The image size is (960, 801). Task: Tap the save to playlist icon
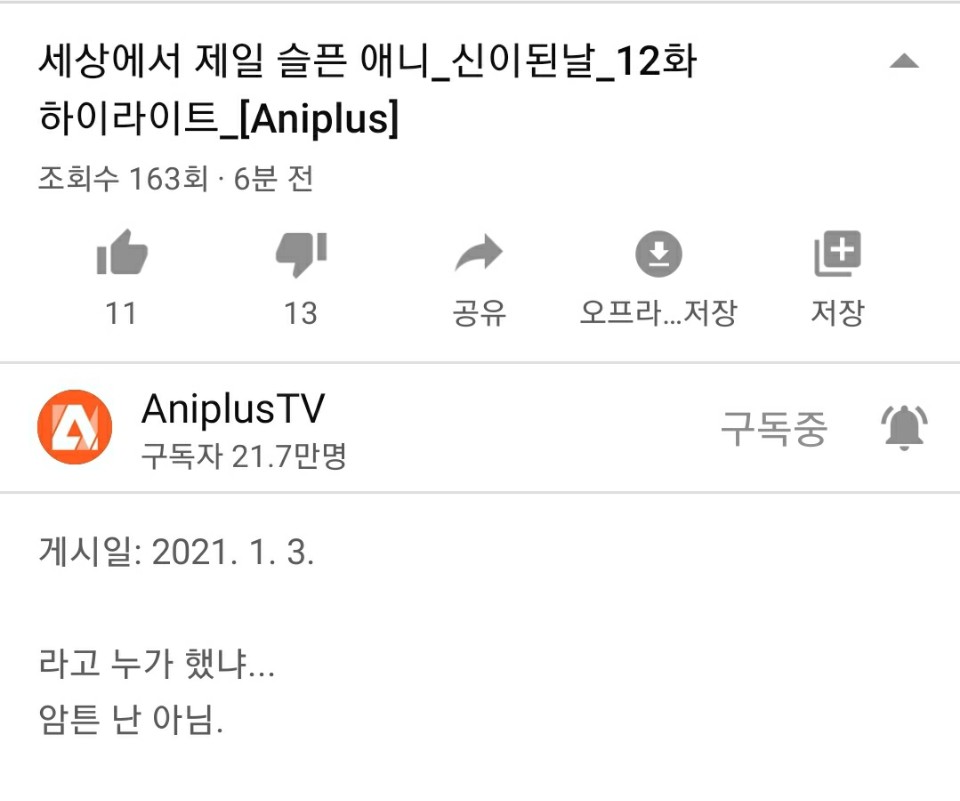(x=837, y=254)
